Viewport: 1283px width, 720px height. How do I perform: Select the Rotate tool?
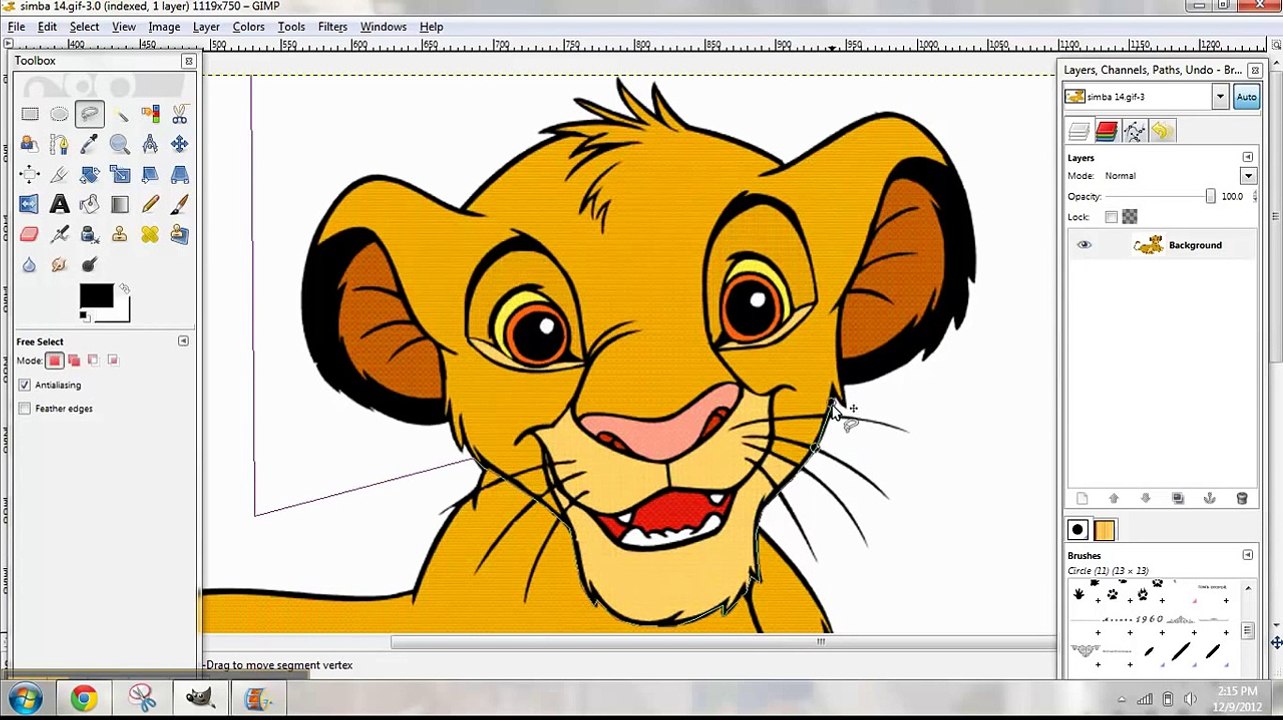(89, 175)
